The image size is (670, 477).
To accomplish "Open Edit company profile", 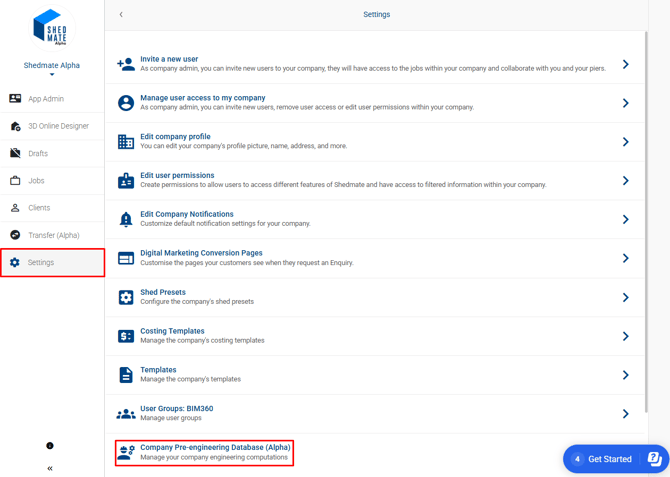I will [175, 136].
